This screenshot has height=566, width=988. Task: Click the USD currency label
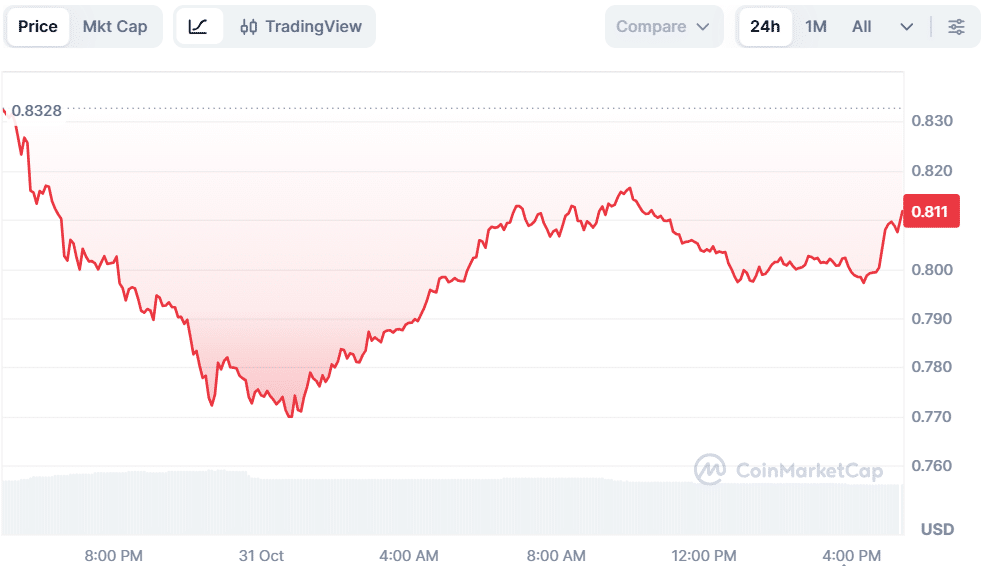[x=937, y=529]
